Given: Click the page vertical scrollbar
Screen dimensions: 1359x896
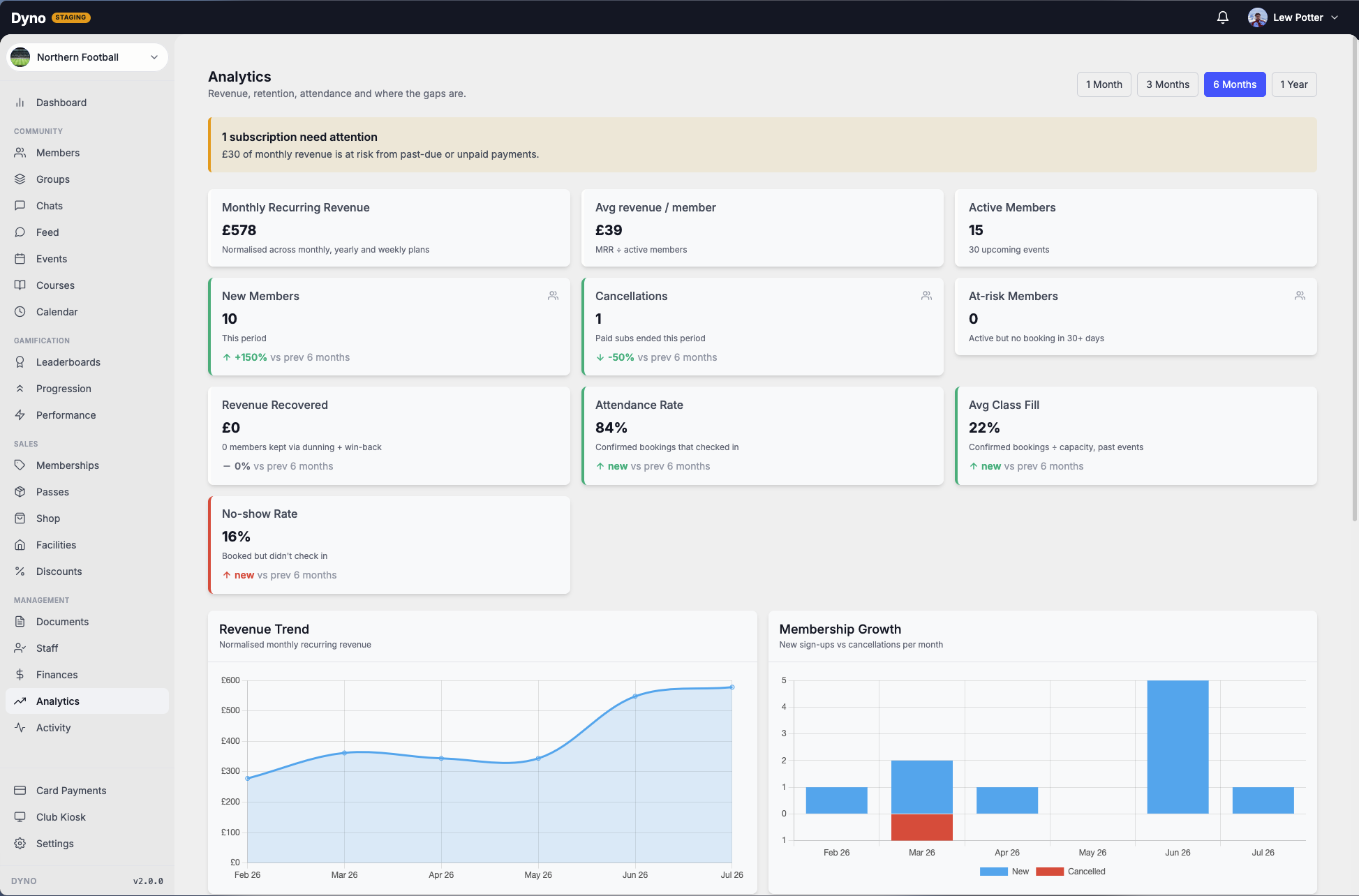Looking at the screenshot, I should tap(1354, 279).
